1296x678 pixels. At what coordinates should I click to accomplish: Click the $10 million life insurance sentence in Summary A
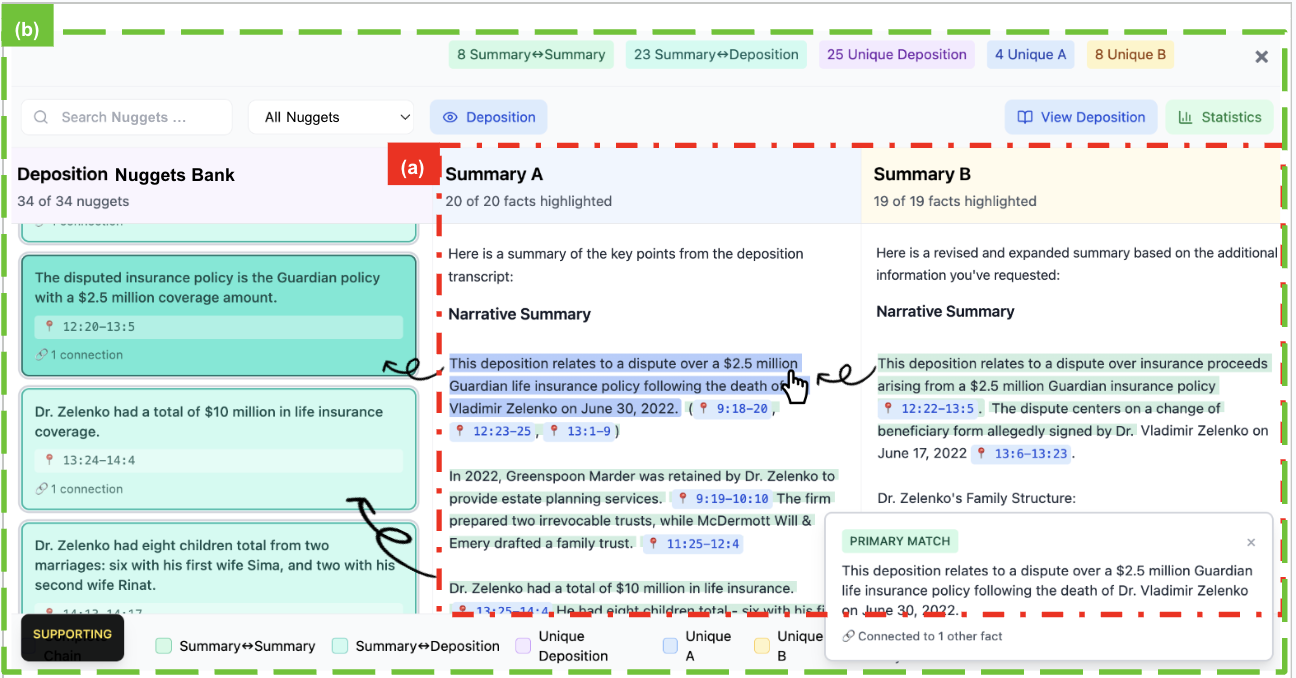click(622, 589)
